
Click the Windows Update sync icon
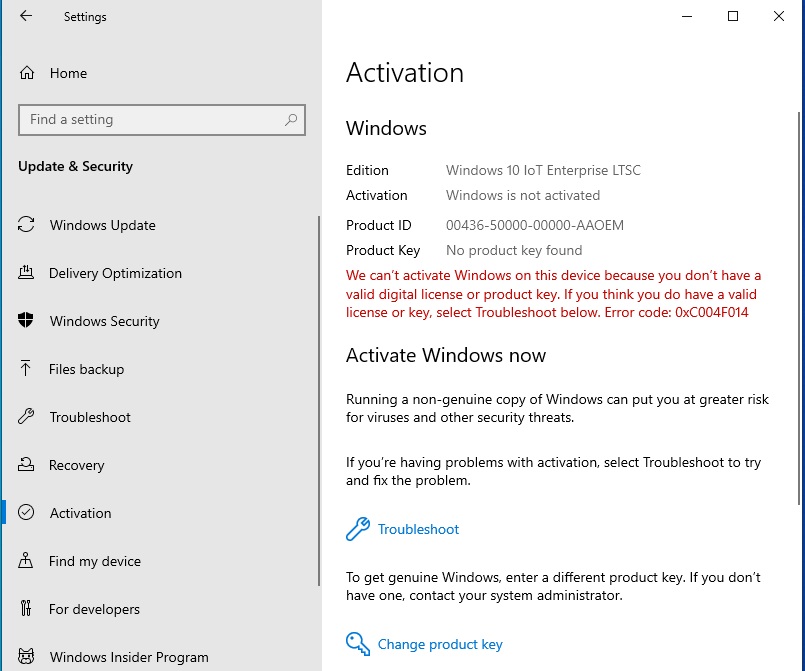(x=27, y=225)
